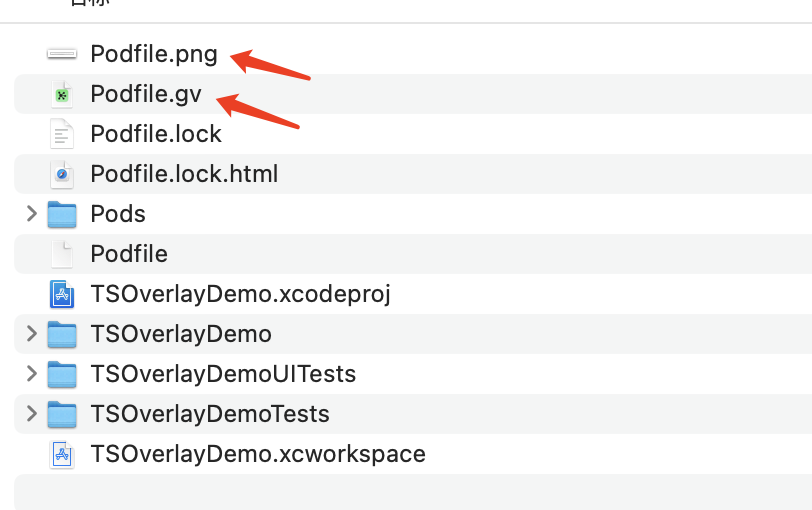Expand the TSOverlayDemoTests folder chevron
The image size is (812, 510).
click(x=32, y=414)
